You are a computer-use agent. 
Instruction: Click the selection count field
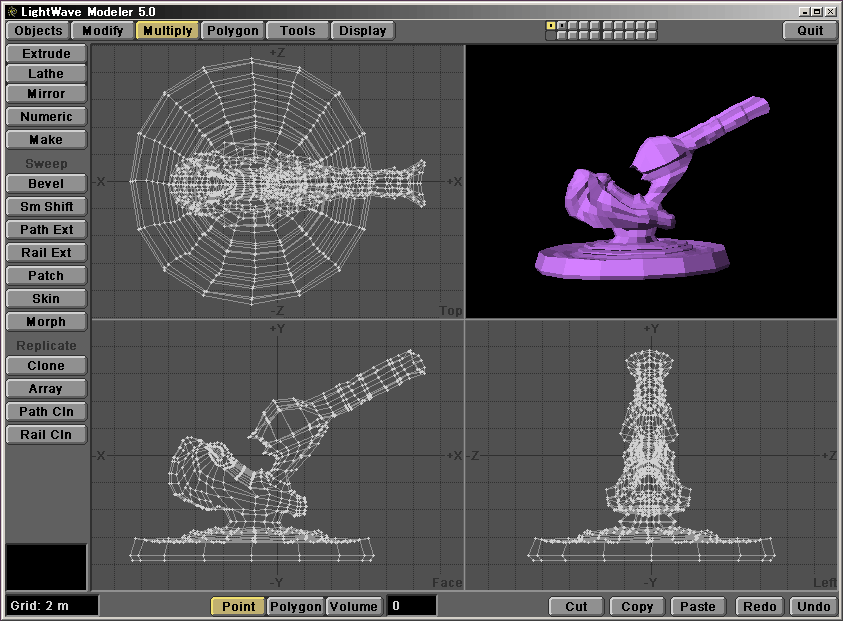(x=412, y=606)
